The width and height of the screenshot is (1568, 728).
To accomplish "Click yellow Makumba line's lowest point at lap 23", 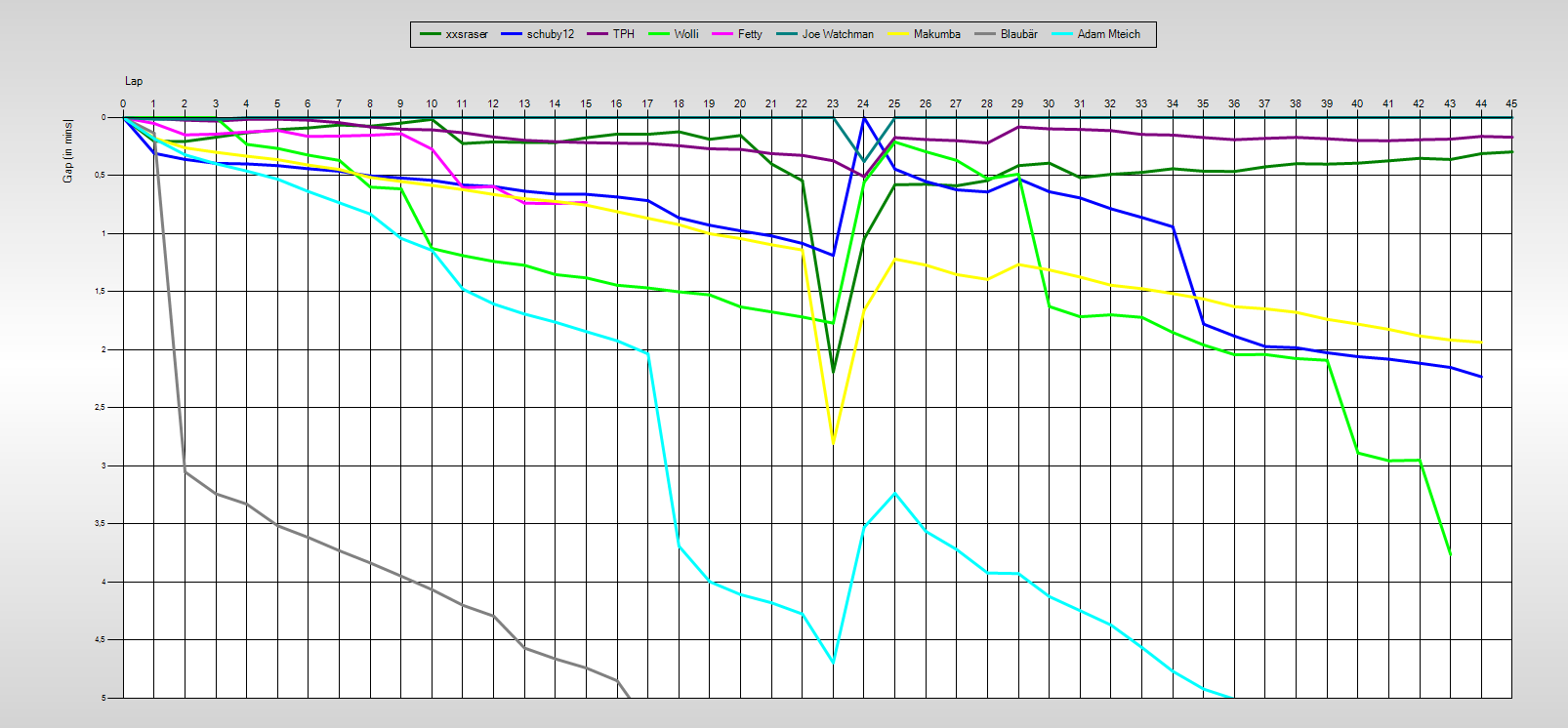I will (833, 443).
